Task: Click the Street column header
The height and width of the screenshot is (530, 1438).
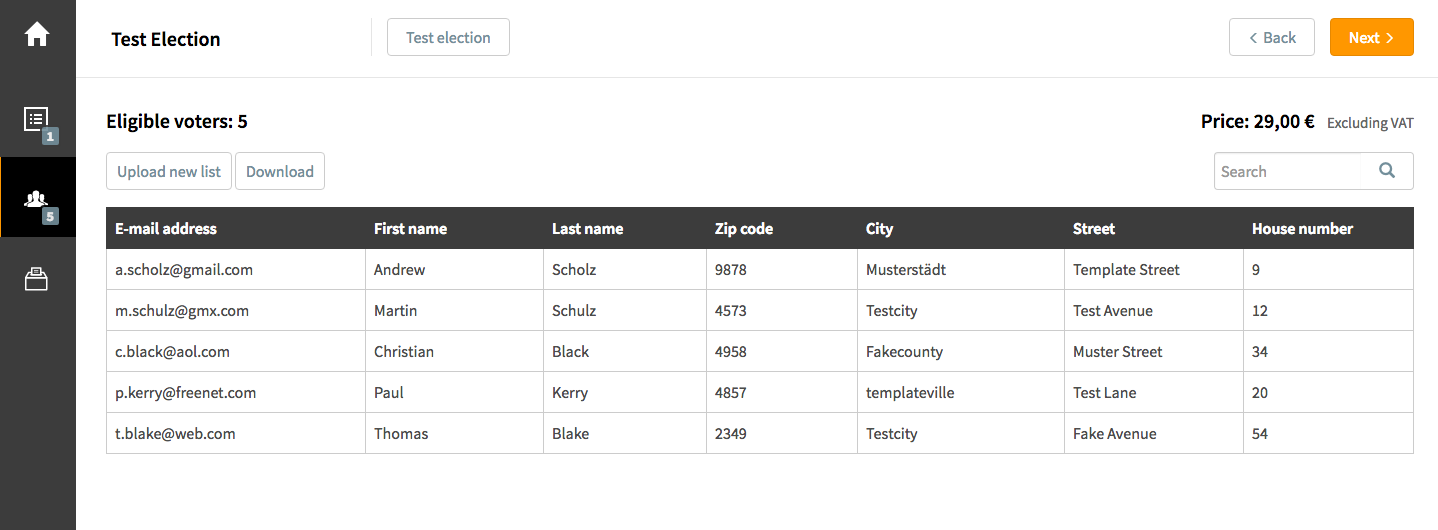Action: coord(1093,229)
